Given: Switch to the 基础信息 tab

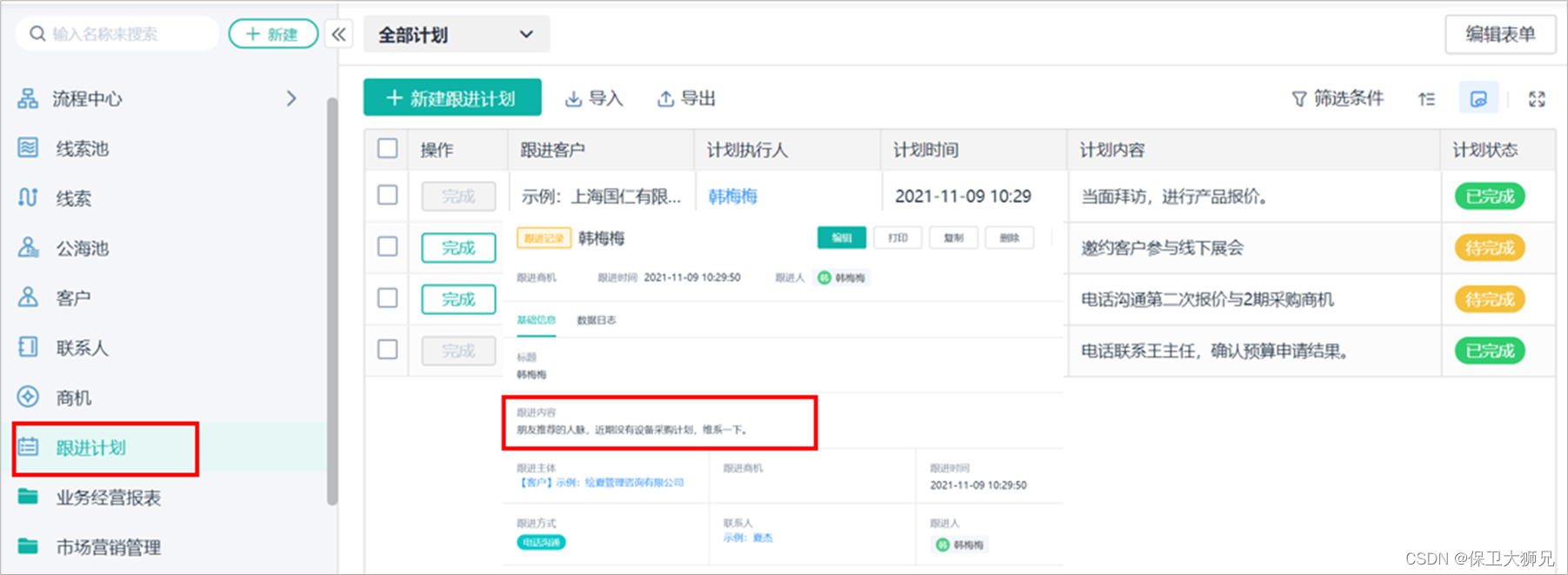Looking at the screenshot, I should pyautogui.click(x=536, y=320).
